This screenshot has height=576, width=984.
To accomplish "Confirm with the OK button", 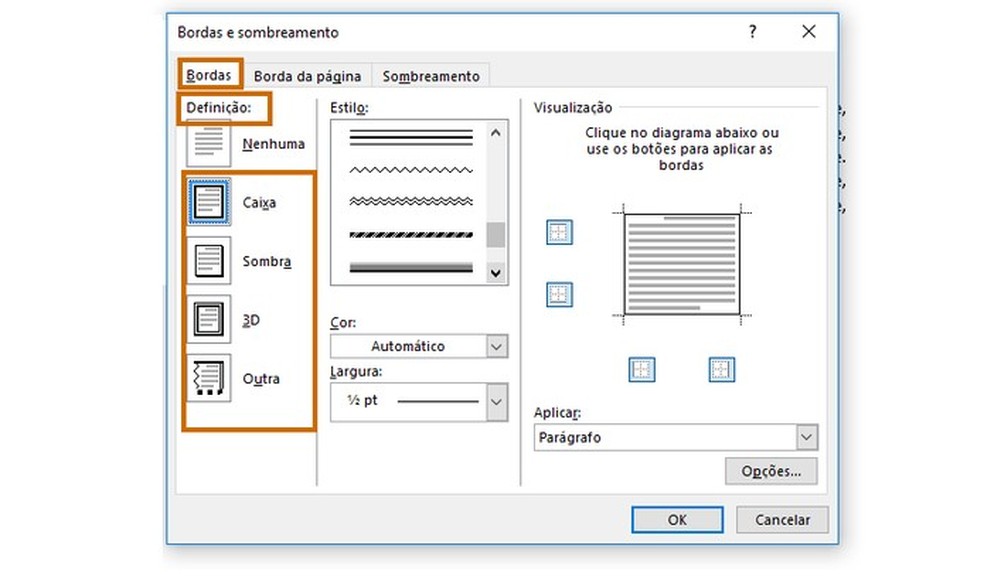I will [676, 520].
